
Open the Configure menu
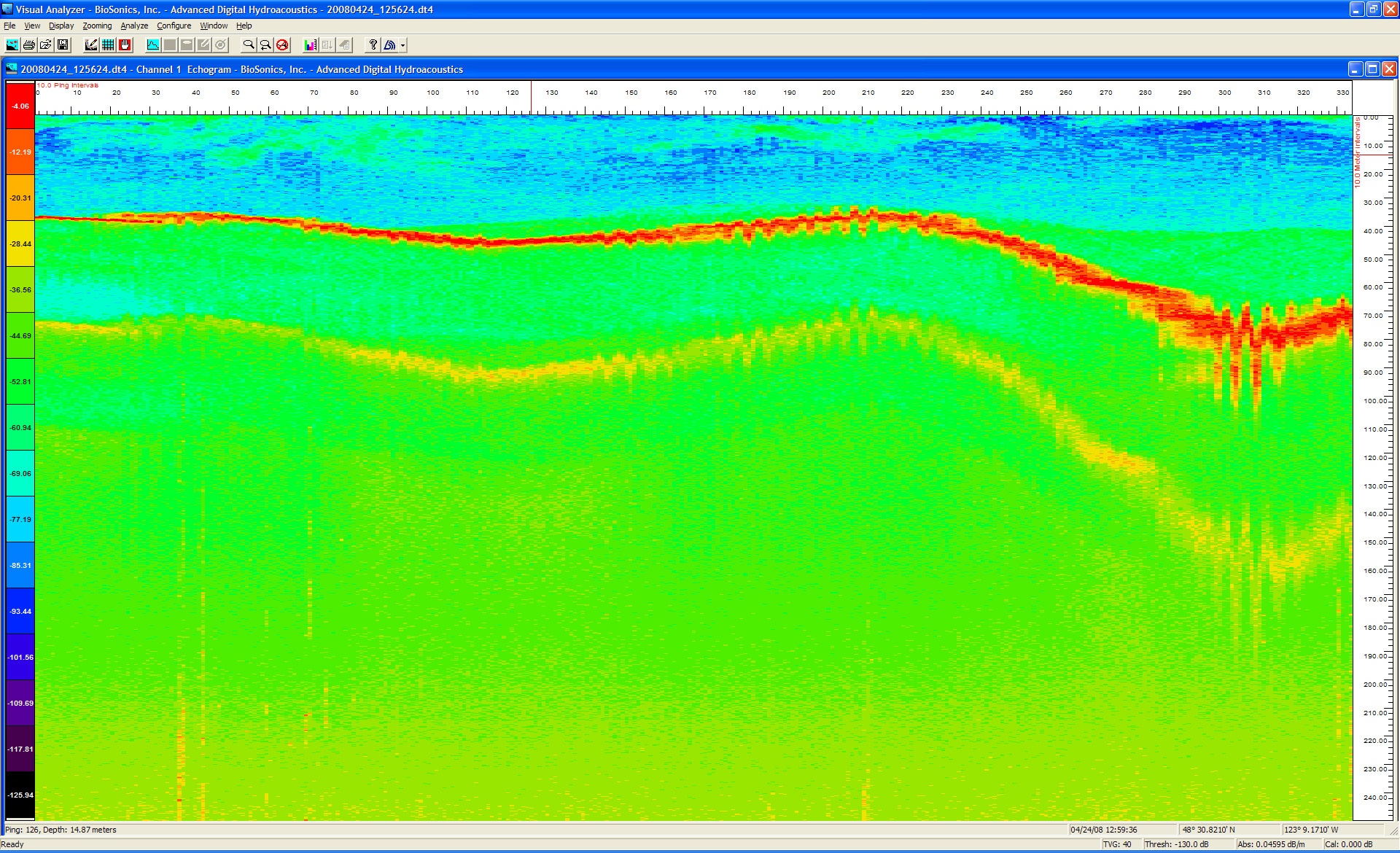(x=174, y=26)
